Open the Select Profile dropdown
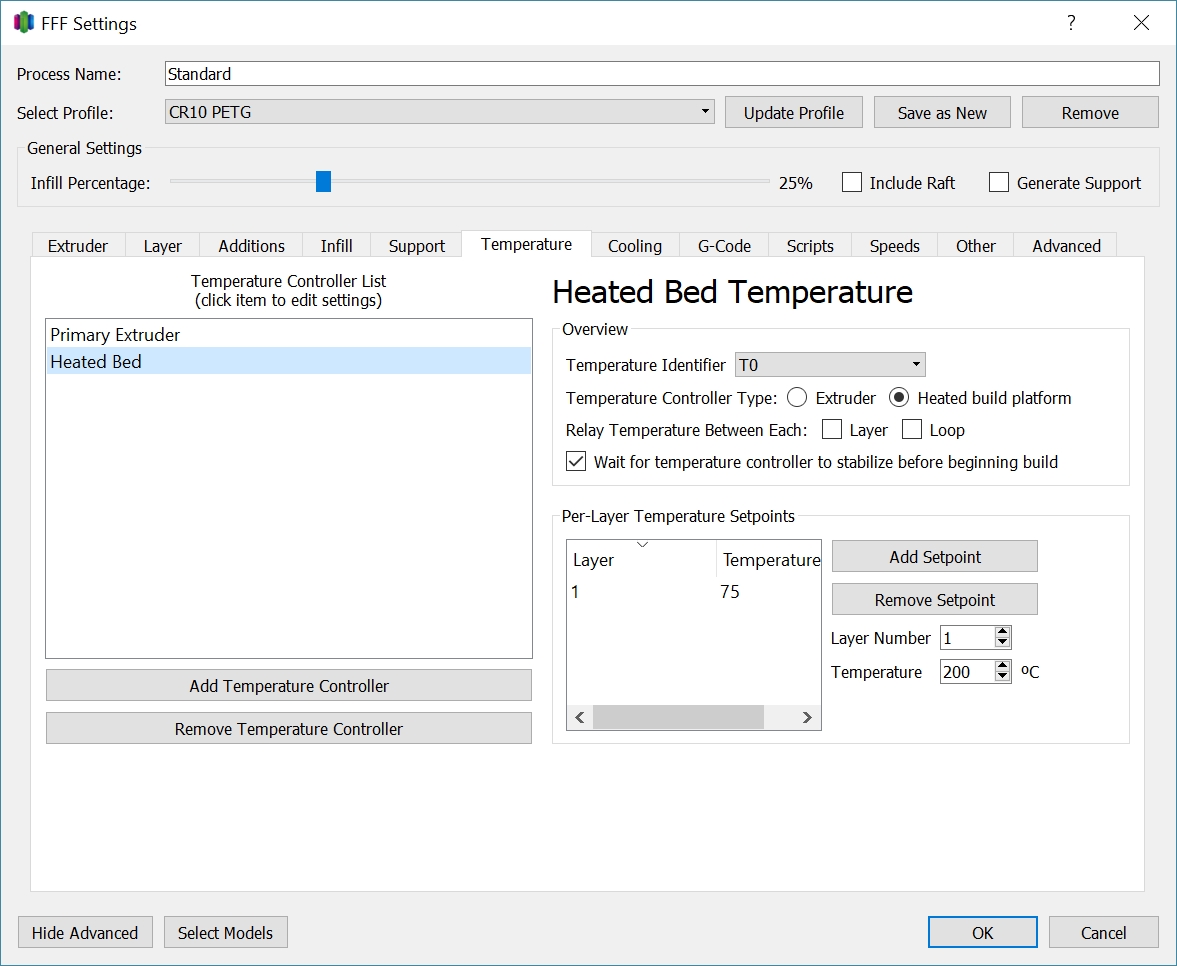The image size is (1177, 966). 439,112
